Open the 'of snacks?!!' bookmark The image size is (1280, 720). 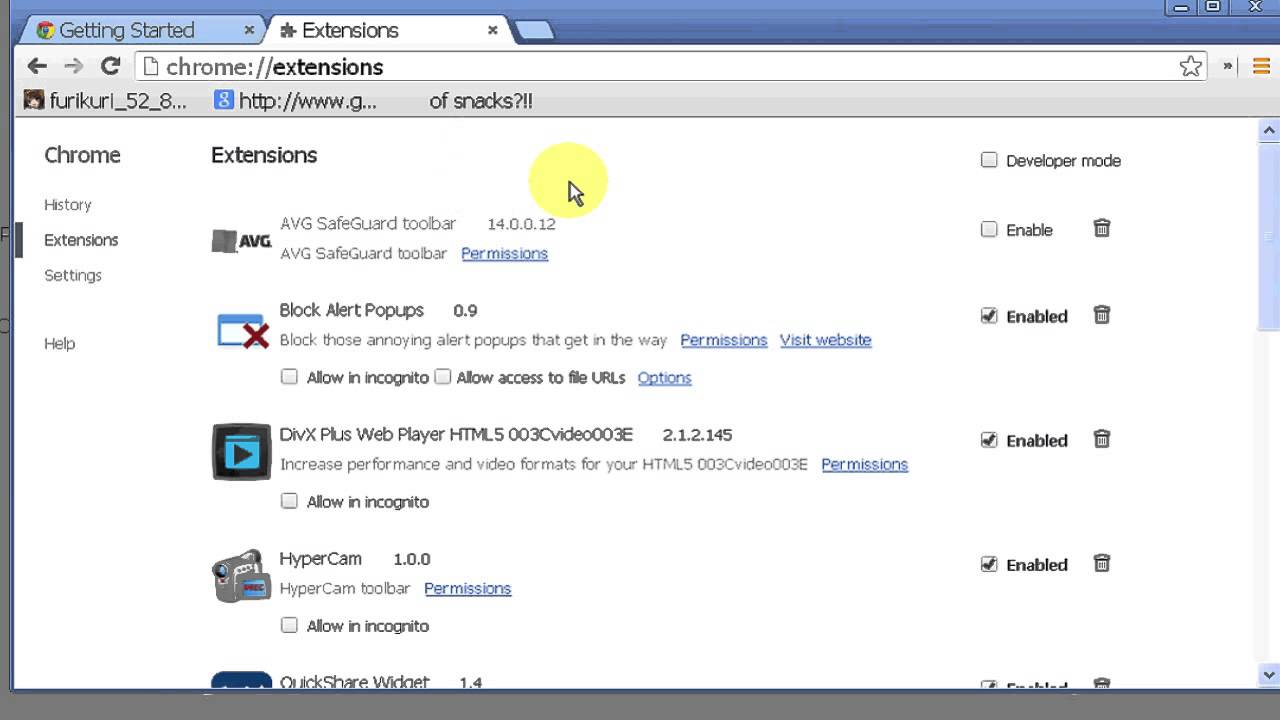[481, 100]
